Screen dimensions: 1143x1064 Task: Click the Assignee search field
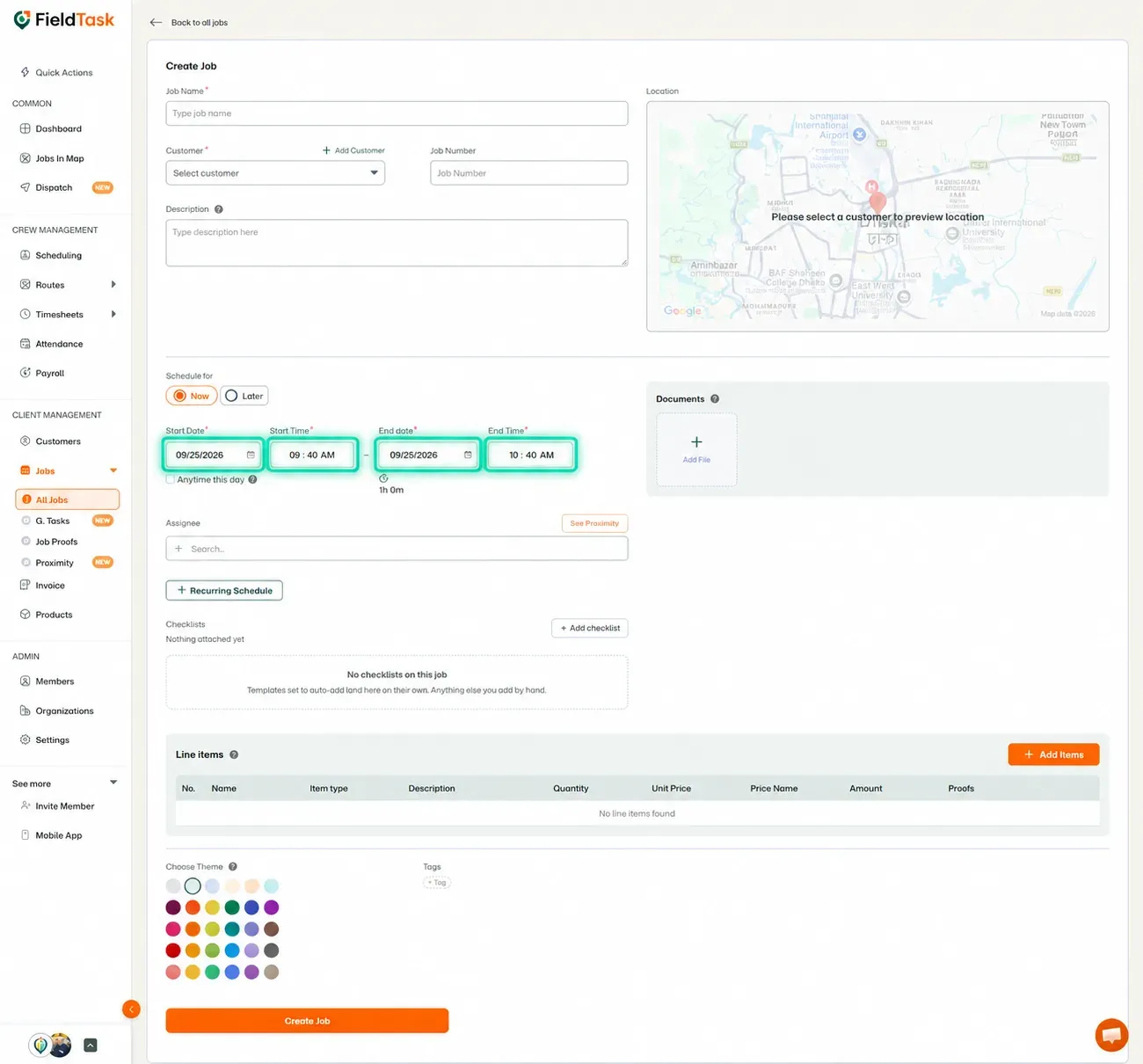[x=397, y=549]
